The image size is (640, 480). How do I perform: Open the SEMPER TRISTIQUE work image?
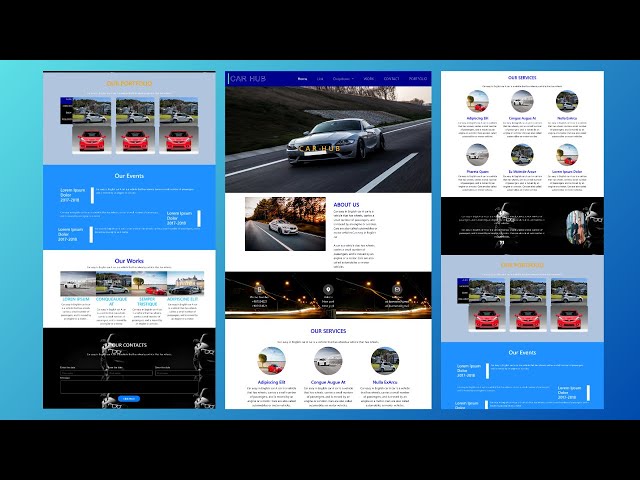pyautogui.click(x=149, y=284)
